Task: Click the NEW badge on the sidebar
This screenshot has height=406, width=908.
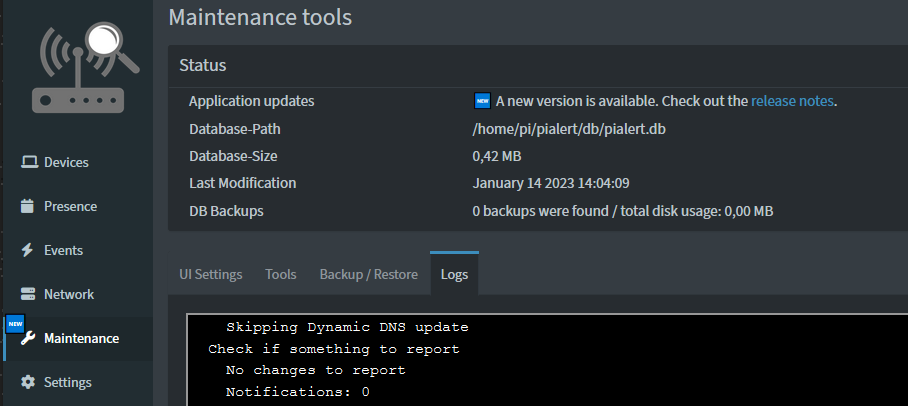Action: click(x=14, y=324)
